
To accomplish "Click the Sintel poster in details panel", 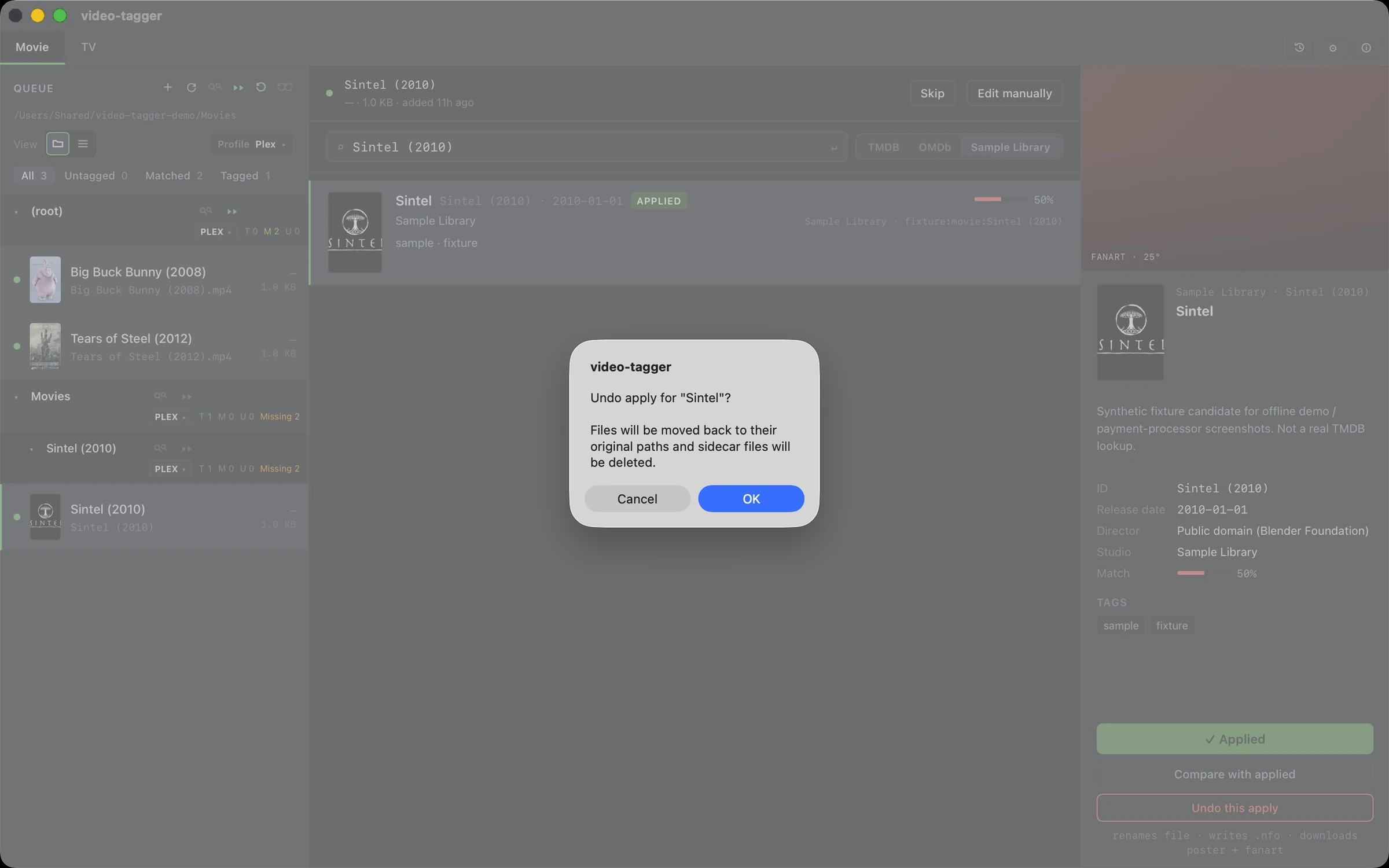I will pyautogui.click(x=1130, y=332).
